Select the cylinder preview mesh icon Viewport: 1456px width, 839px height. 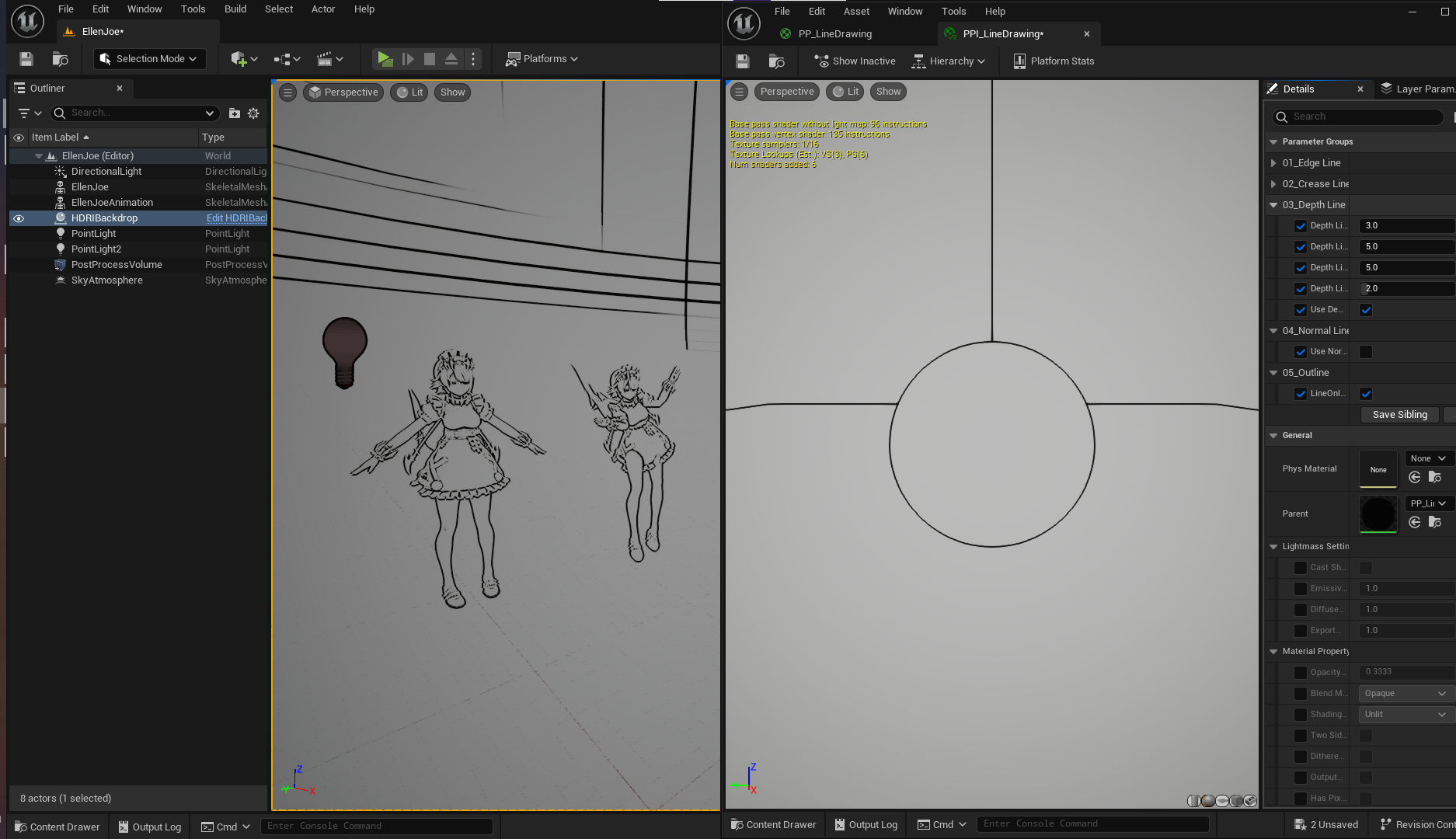[x=1193, y=801]
